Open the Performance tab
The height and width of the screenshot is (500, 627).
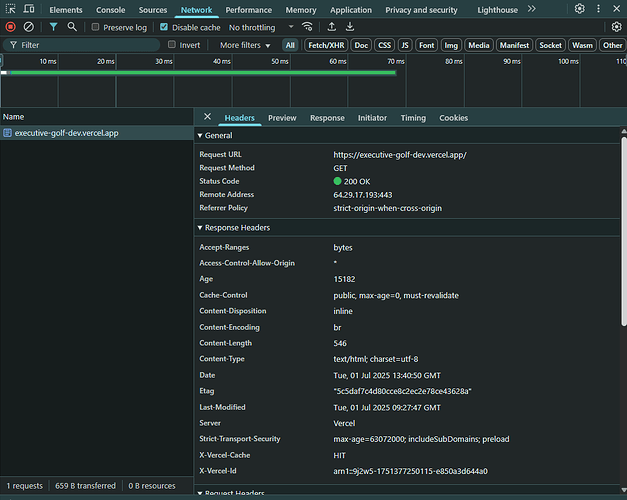[x=248, y=10]
